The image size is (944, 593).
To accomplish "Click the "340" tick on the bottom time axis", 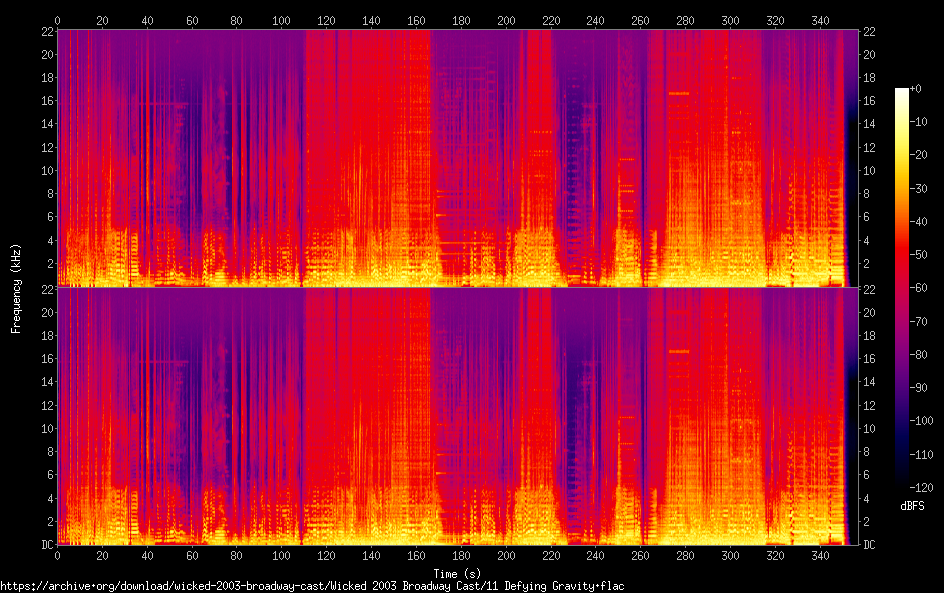I will pos(820,556).
